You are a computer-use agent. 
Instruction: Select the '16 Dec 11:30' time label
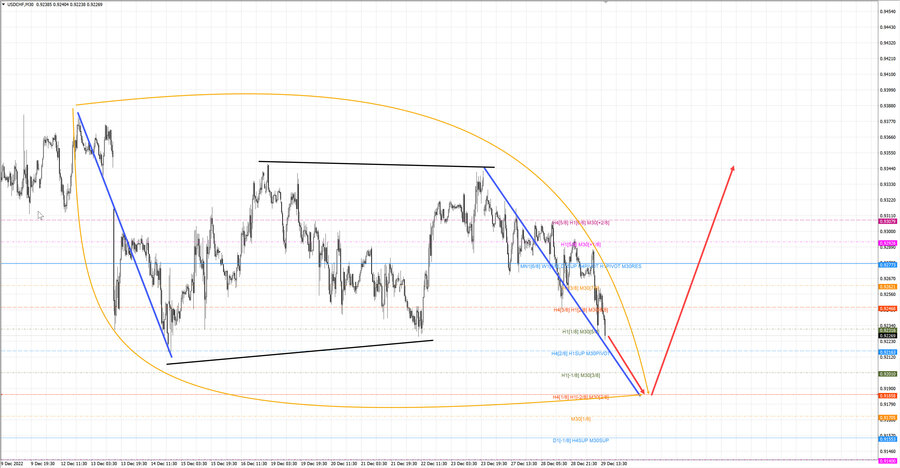pos(253,463)
